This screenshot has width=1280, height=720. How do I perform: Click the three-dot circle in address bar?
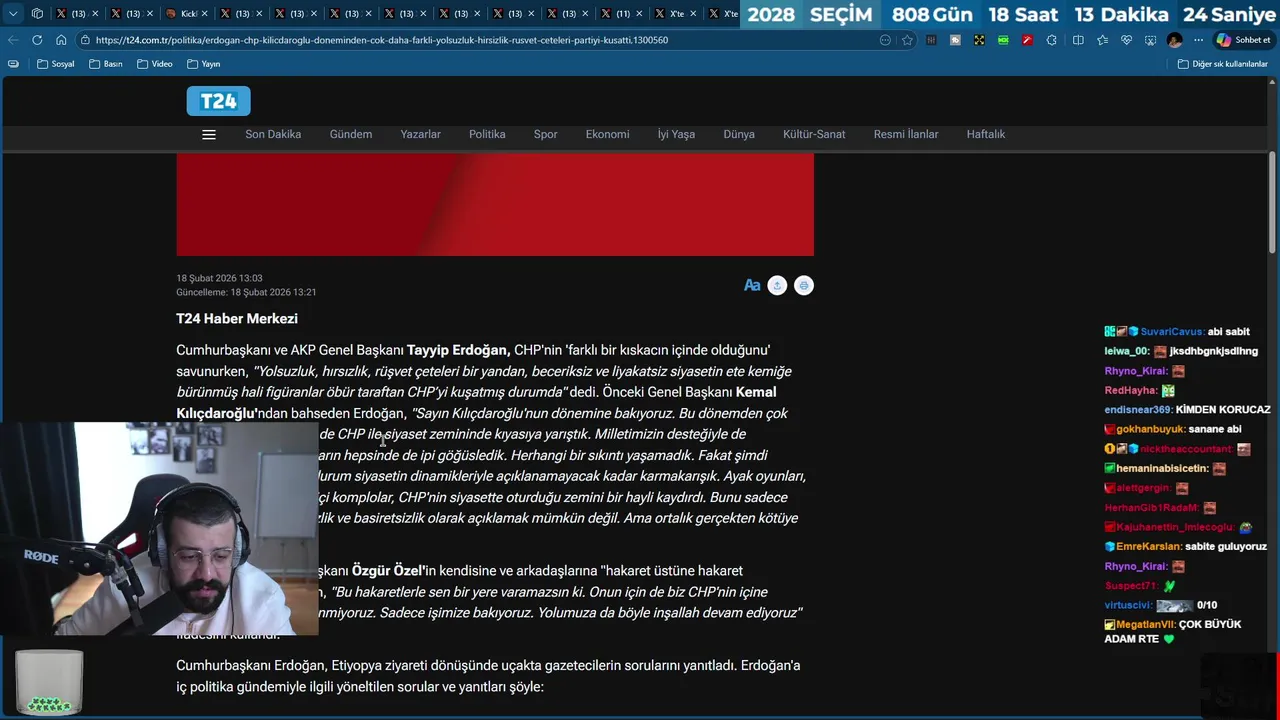click(885, 40)
